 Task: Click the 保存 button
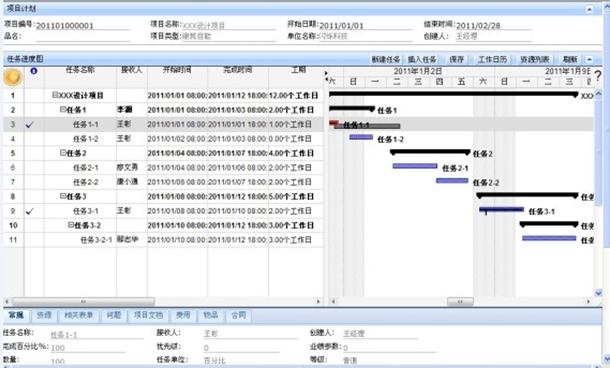tap(457, 60)
